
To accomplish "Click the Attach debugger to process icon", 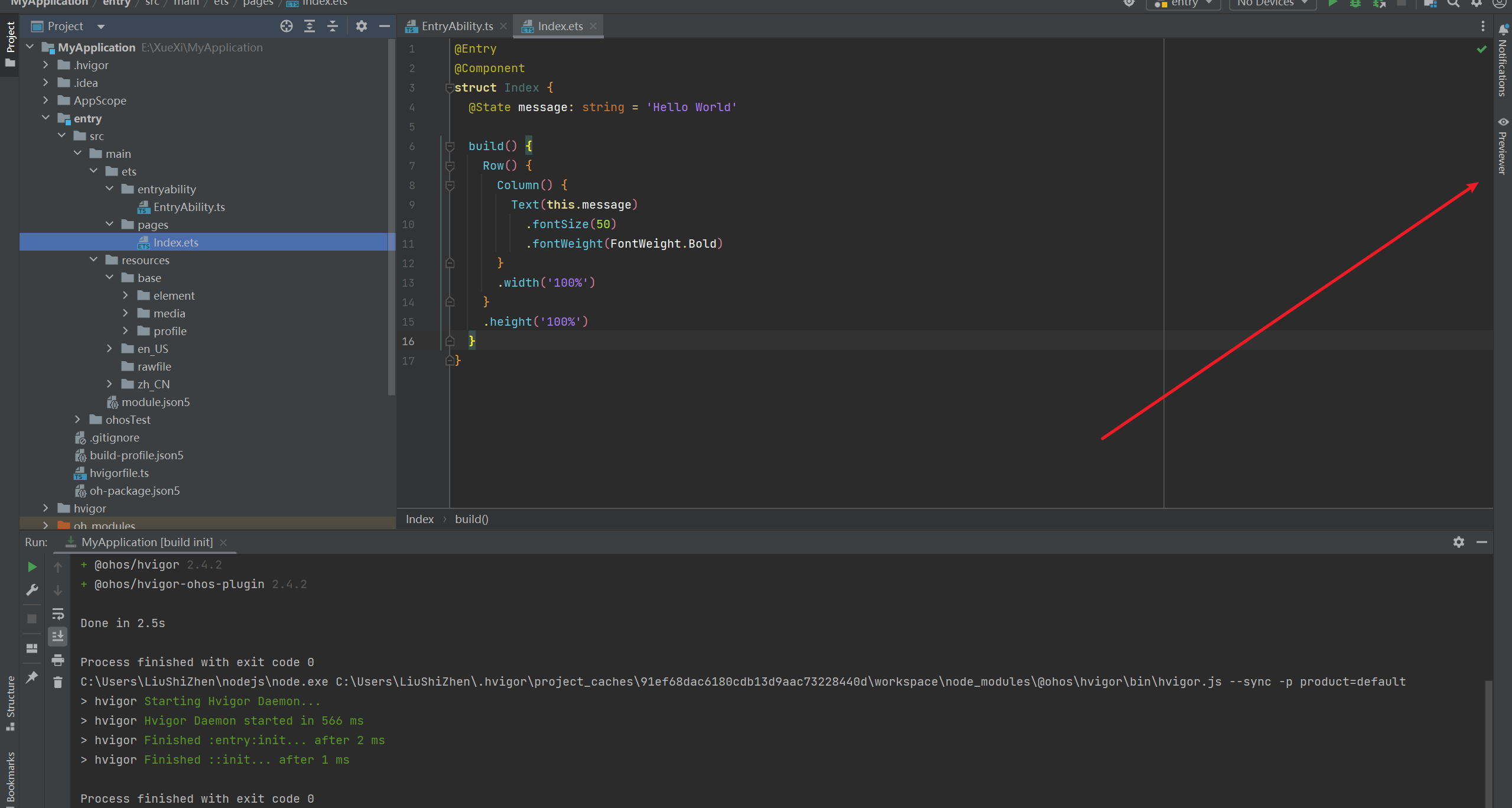I will (1379, 4).
